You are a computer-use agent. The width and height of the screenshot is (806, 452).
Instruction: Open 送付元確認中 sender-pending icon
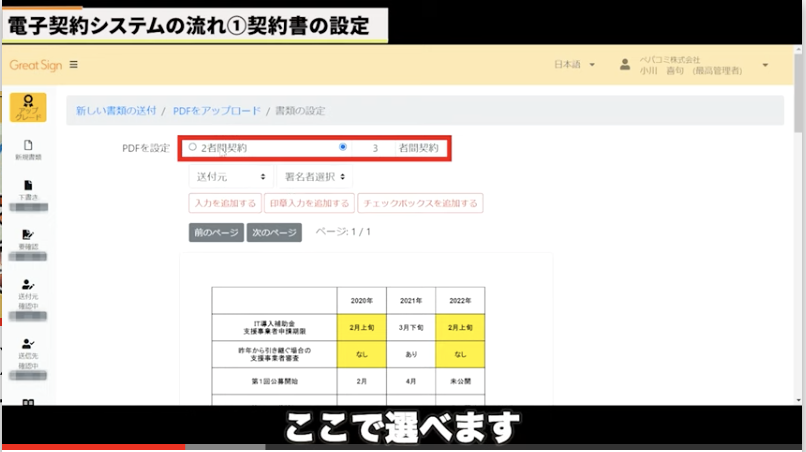[28, 285]
